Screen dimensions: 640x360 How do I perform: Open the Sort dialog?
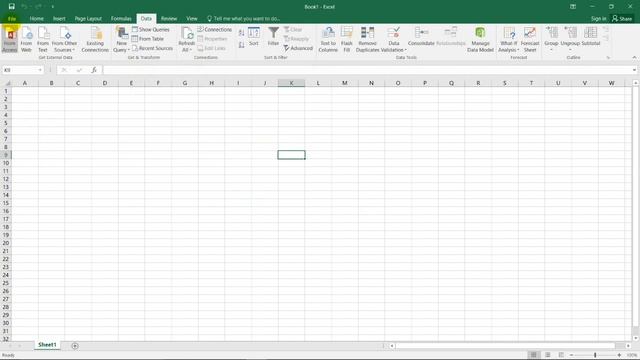tap(254, 37)
